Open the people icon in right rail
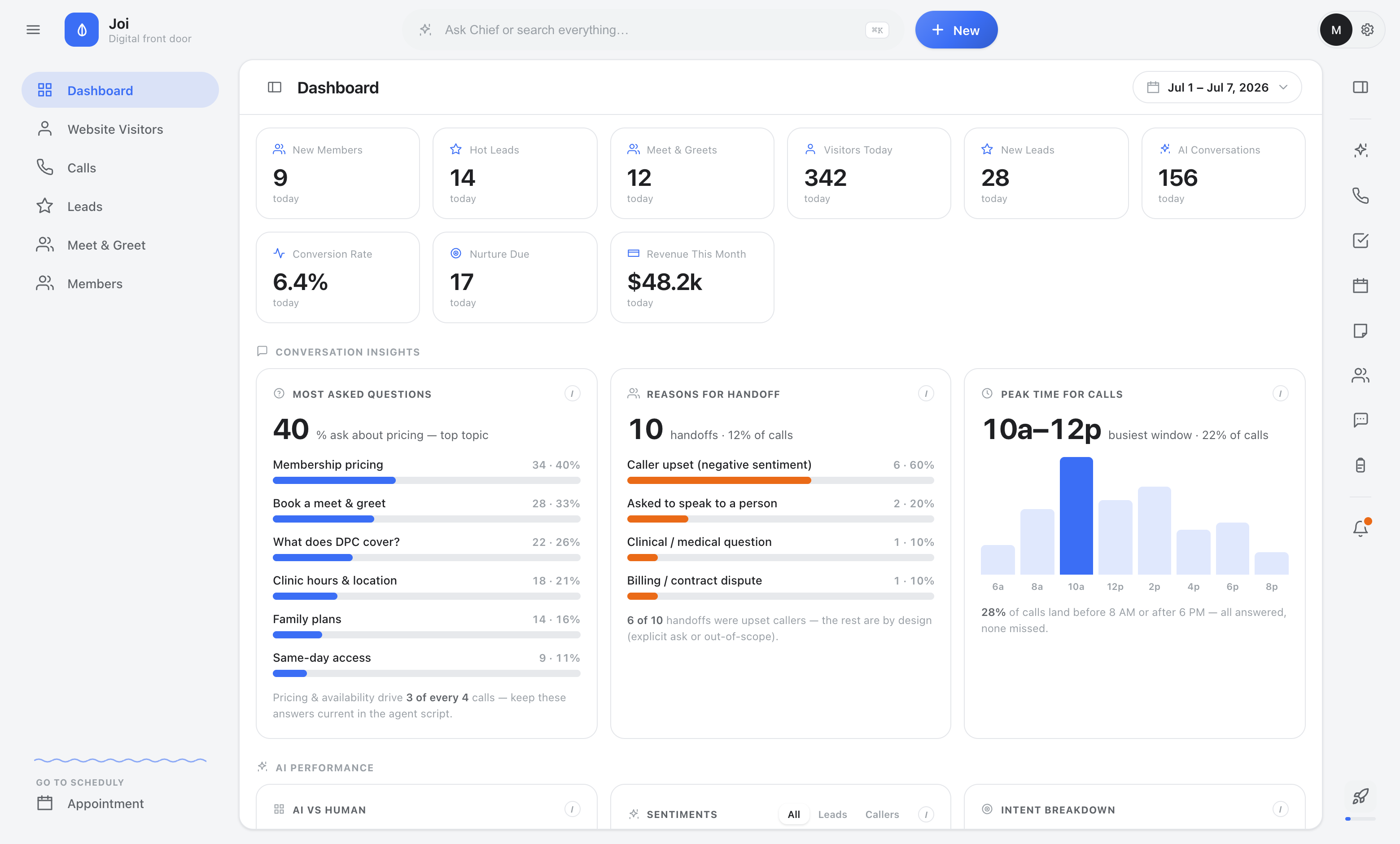1400x844 pixels. coord(1360,375)
